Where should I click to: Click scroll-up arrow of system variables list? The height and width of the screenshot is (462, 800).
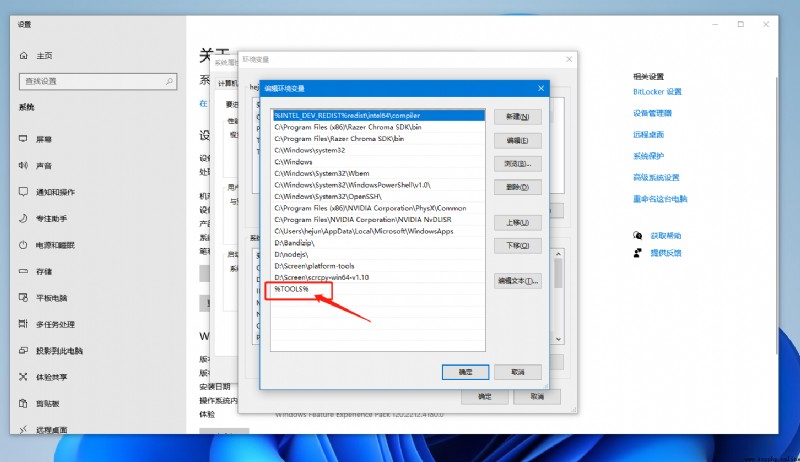[558, 254]
